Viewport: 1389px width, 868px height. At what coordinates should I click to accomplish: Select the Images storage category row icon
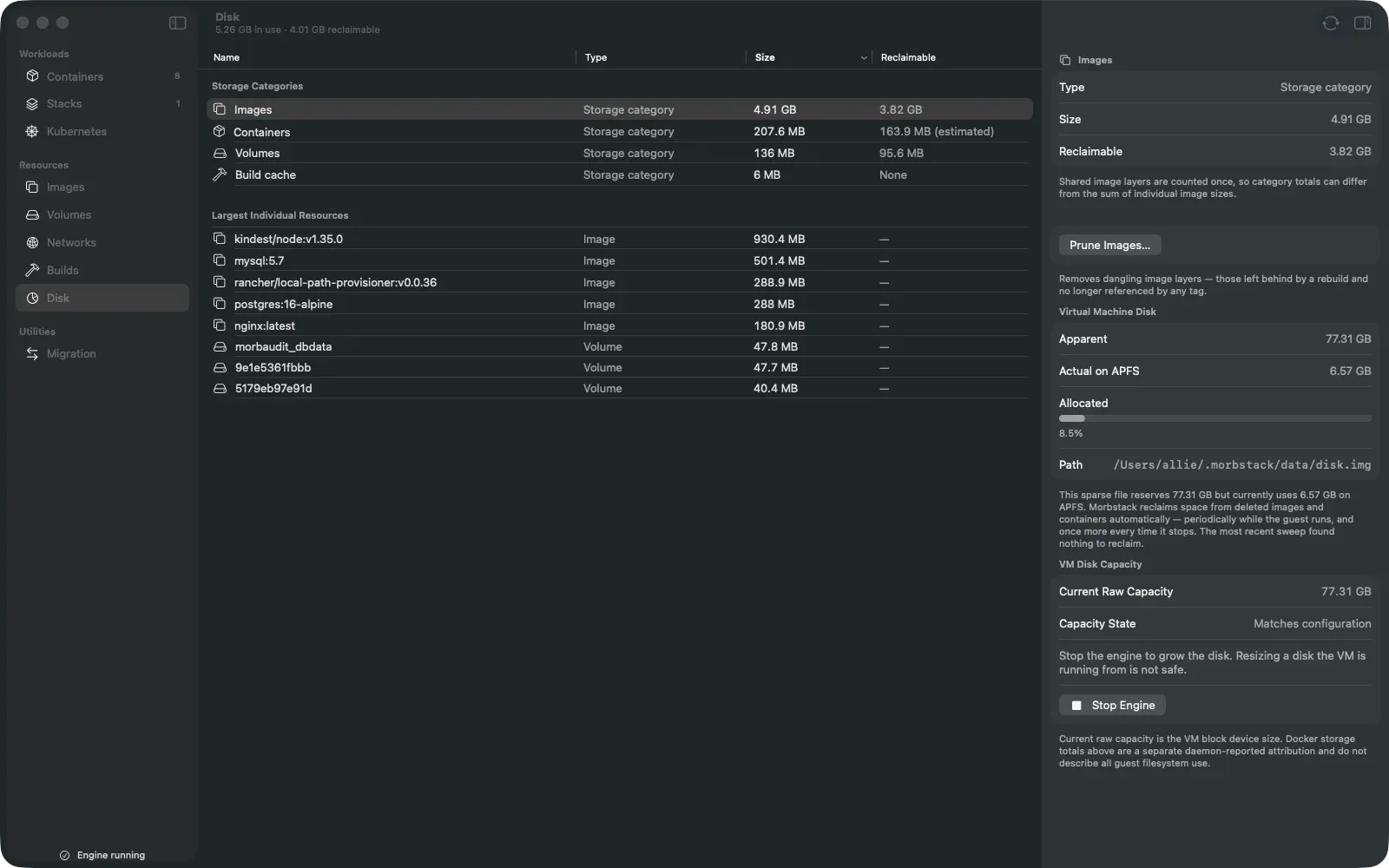coord(220,109)
